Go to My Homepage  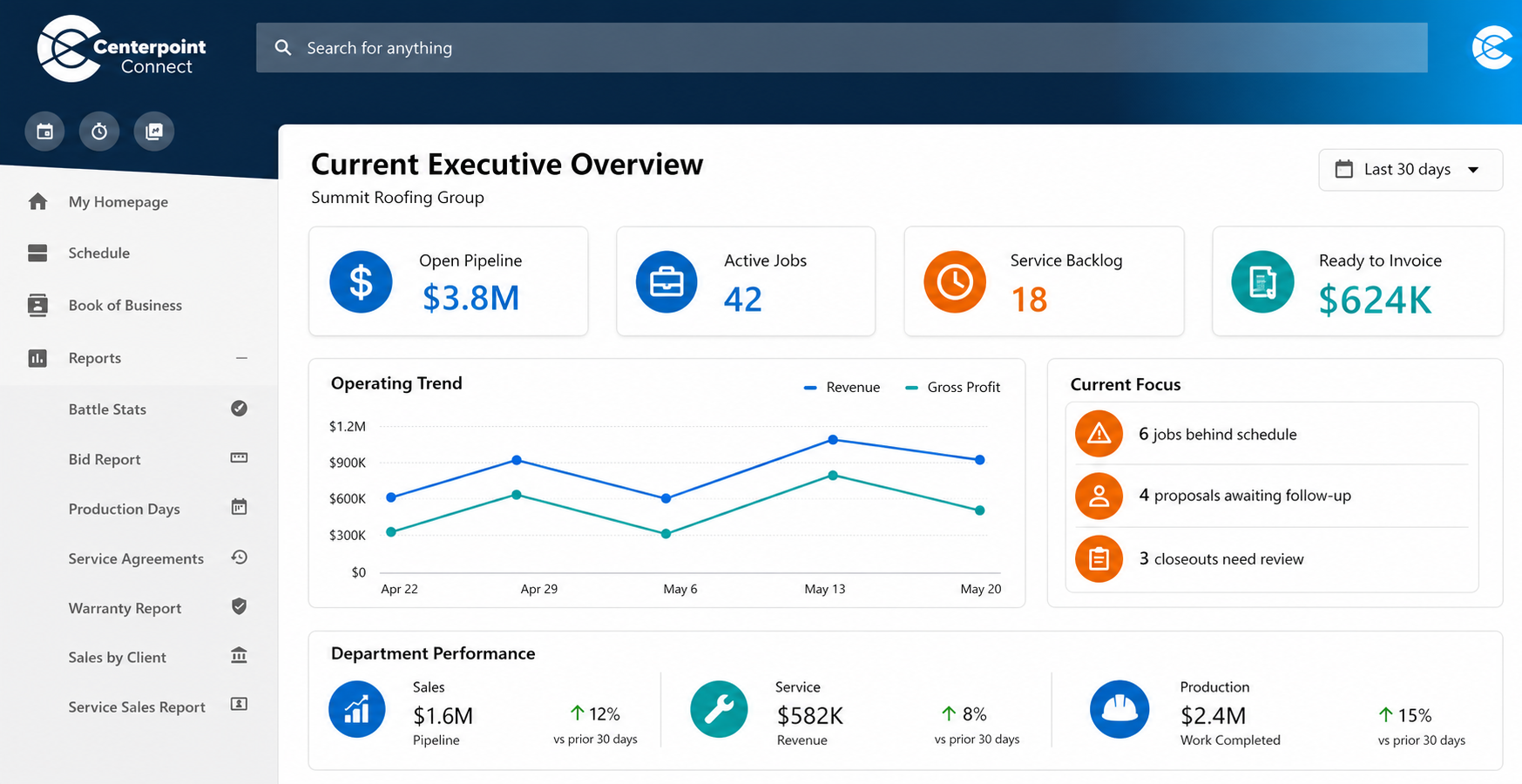(118, 202)
